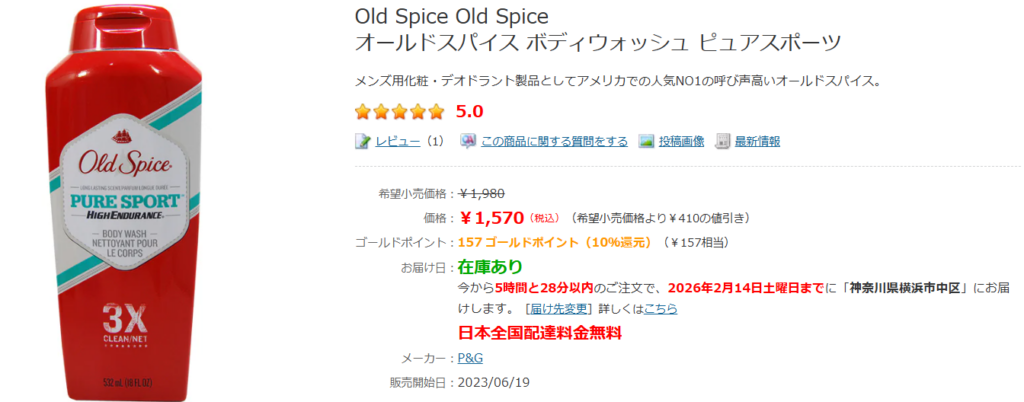Click the こちら details link
This screenshot has width=1024, height=402.
661,309
